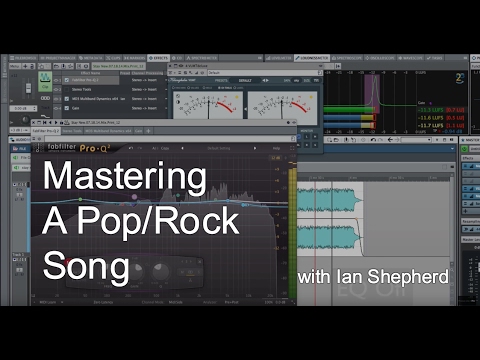Select the FabFilter Pro-Q 2 effect row
Image resolution: width=480 pixels, height=360 pixels.
91,80
